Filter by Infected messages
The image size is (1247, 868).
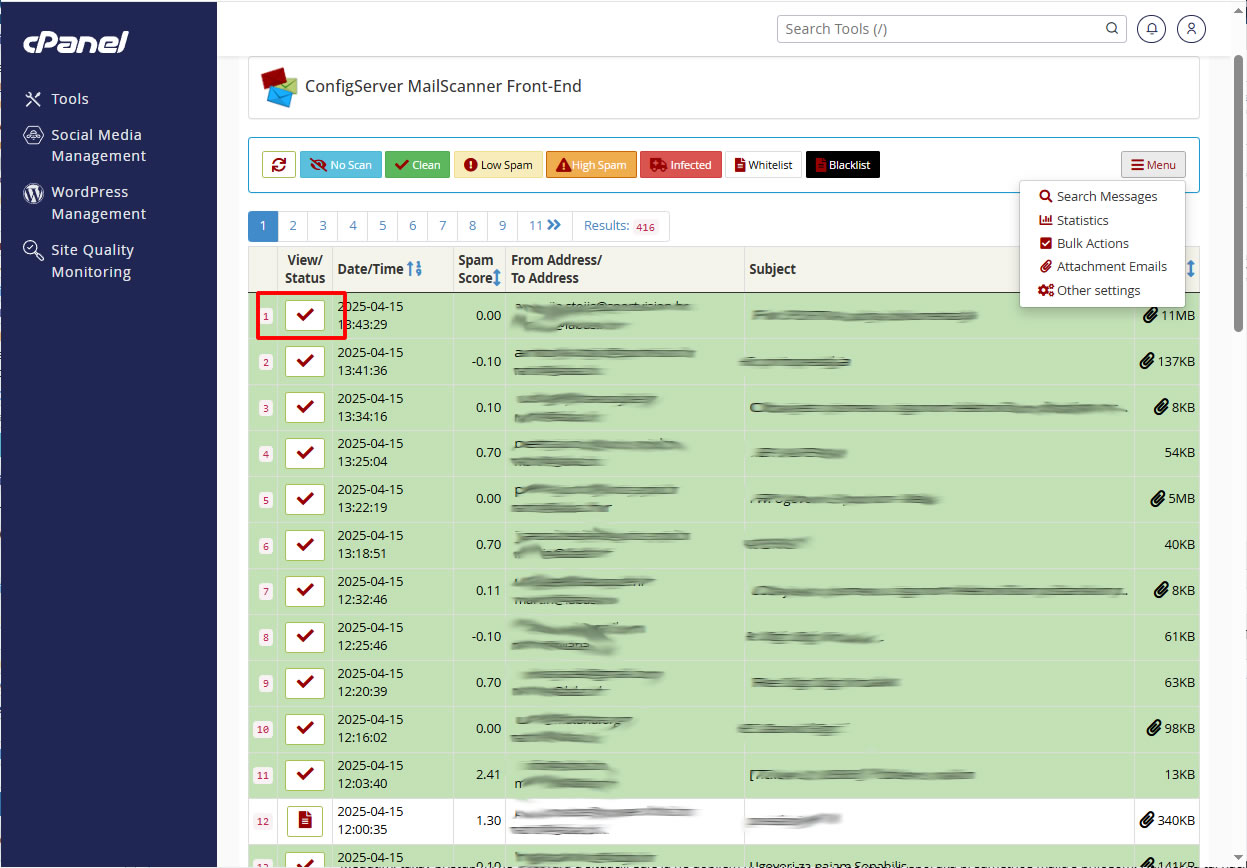(680, 165)
